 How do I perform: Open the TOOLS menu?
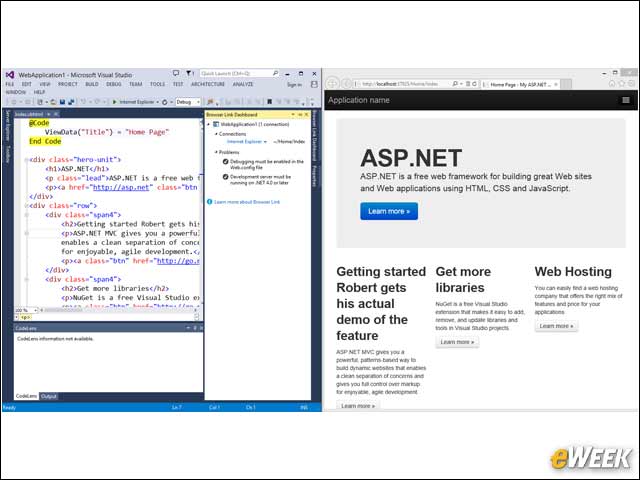(x=158, y=84)
